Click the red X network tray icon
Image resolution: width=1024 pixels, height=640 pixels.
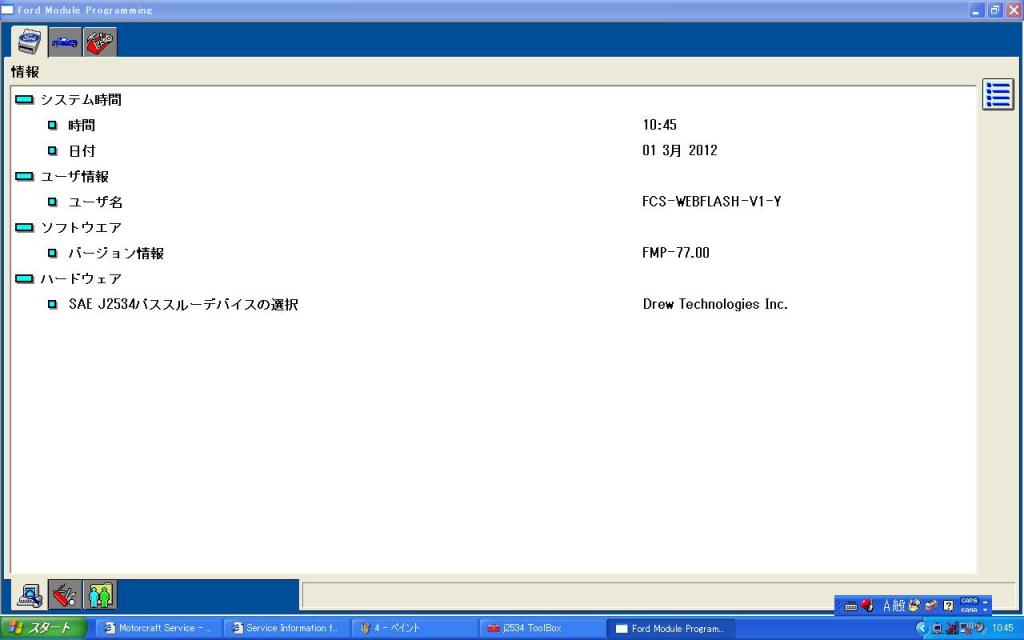coord(952,629)
